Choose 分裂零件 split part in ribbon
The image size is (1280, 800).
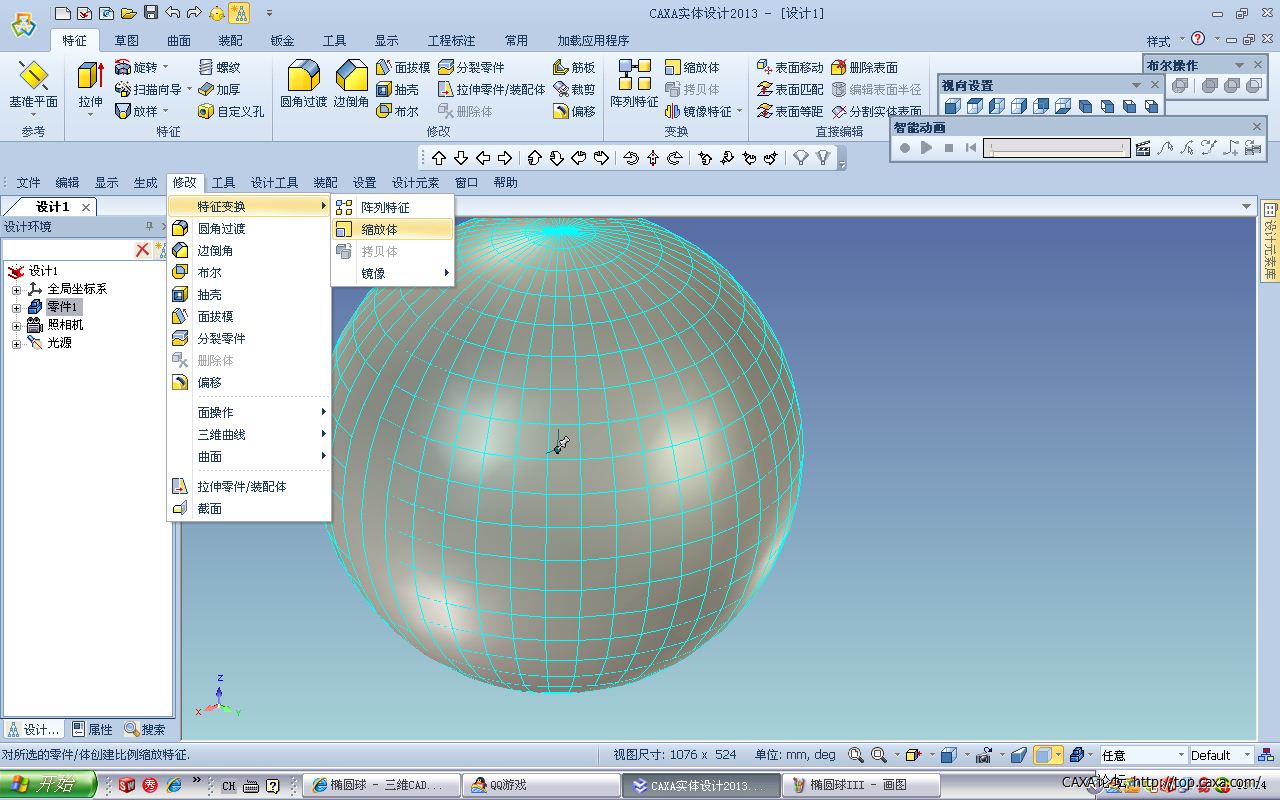tap(471, 67)
